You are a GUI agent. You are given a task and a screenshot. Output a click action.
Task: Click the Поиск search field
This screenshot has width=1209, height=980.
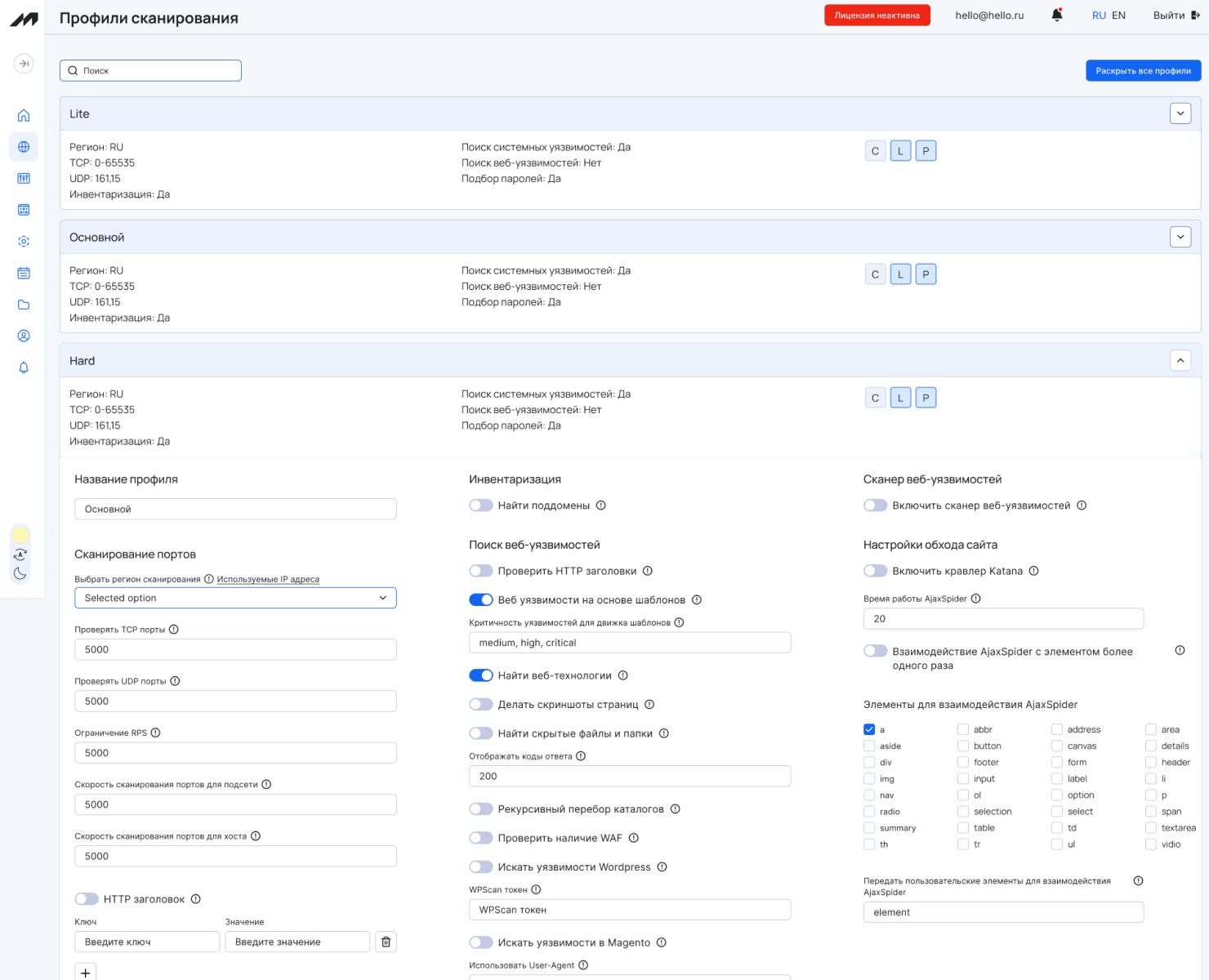[x=150, y=70]
